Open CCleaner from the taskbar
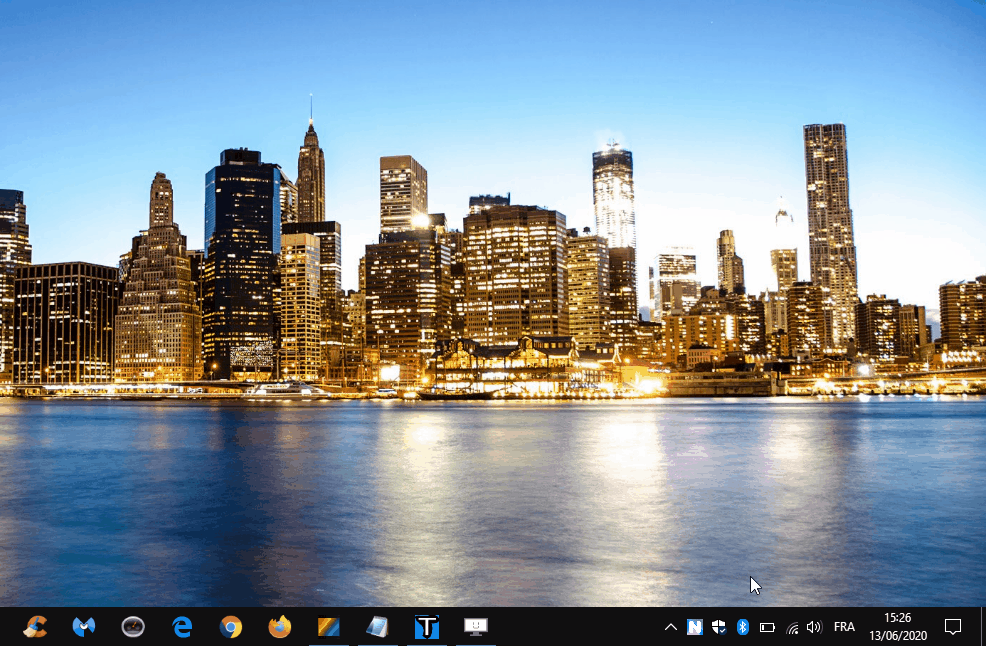 coord(35,627)
